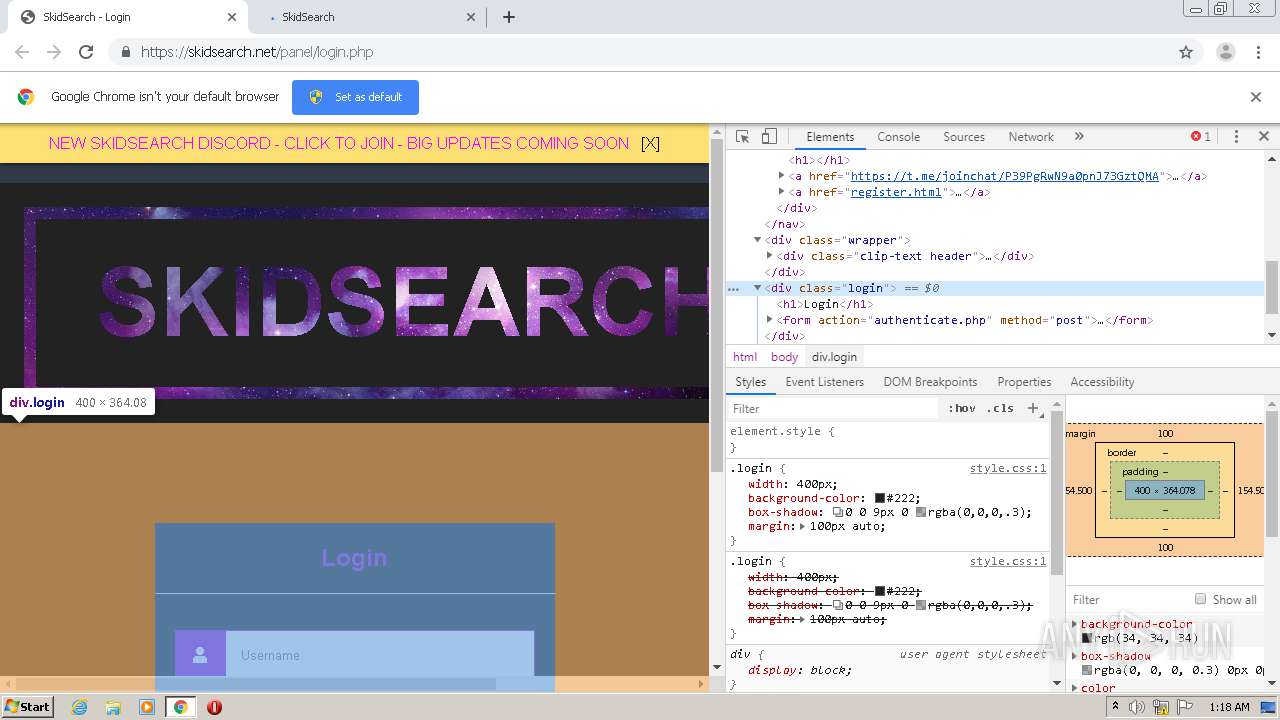Close the DevTools panel
Image resolution: width=1280 pixels, height=720 pixels.
click(x=1263, y=137)
